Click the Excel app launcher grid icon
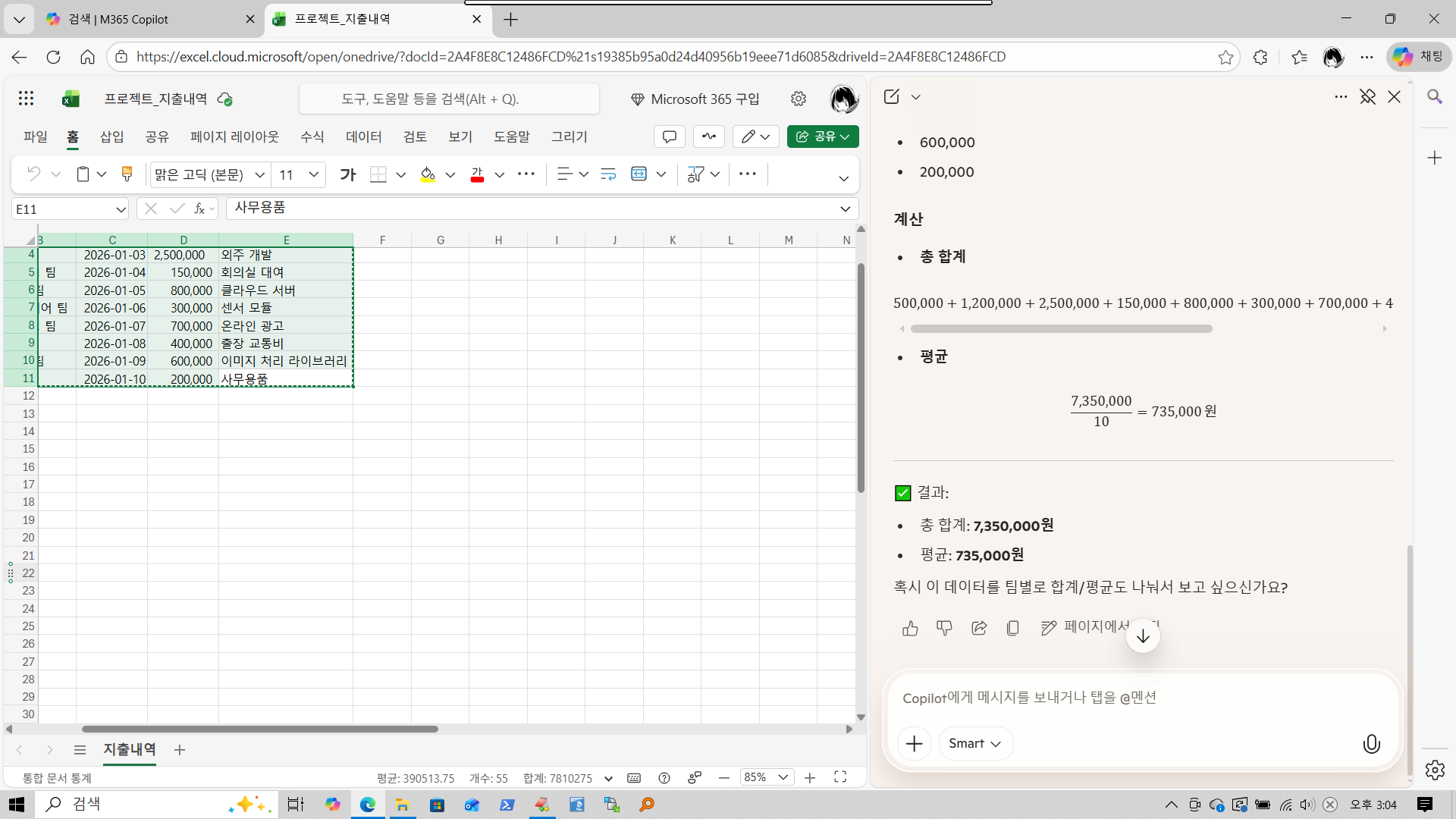This screenshot has width=1456, height=819. (x=27, y=98)
